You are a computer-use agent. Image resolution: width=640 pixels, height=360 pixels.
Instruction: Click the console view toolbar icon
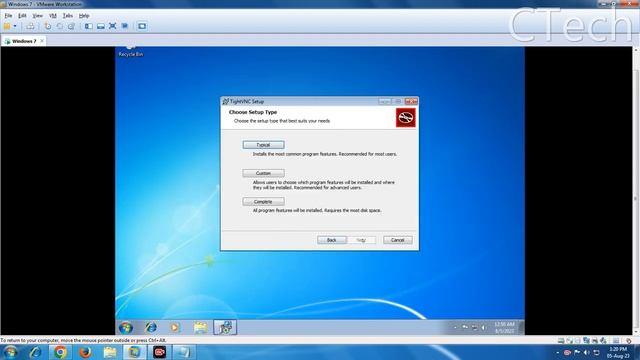tap(142, 26)
